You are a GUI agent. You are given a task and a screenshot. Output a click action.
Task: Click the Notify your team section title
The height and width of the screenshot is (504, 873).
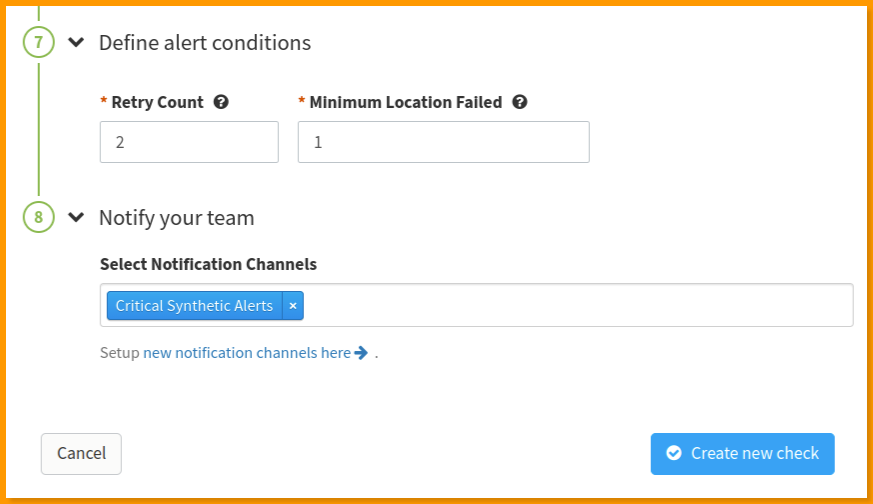pyautogui.click(x=176, y=218)
